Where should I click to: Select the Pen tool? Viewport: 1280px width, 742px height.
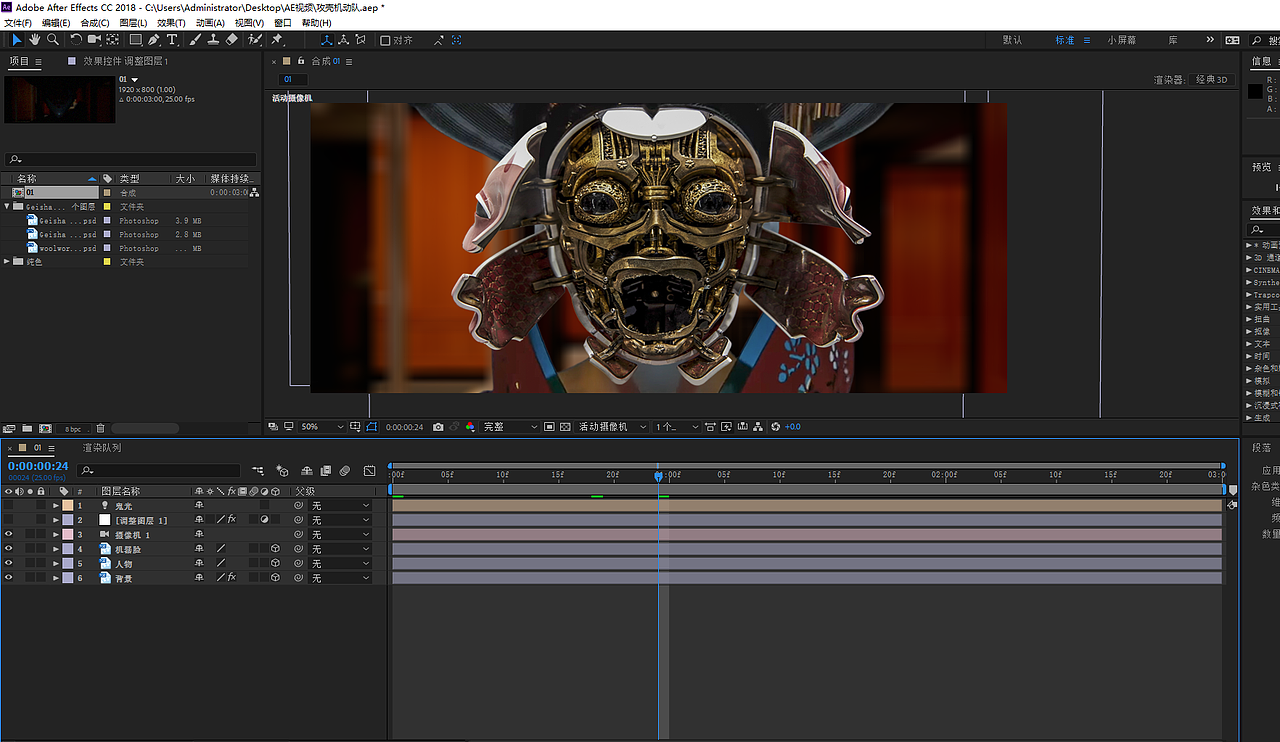click(154, 40)
